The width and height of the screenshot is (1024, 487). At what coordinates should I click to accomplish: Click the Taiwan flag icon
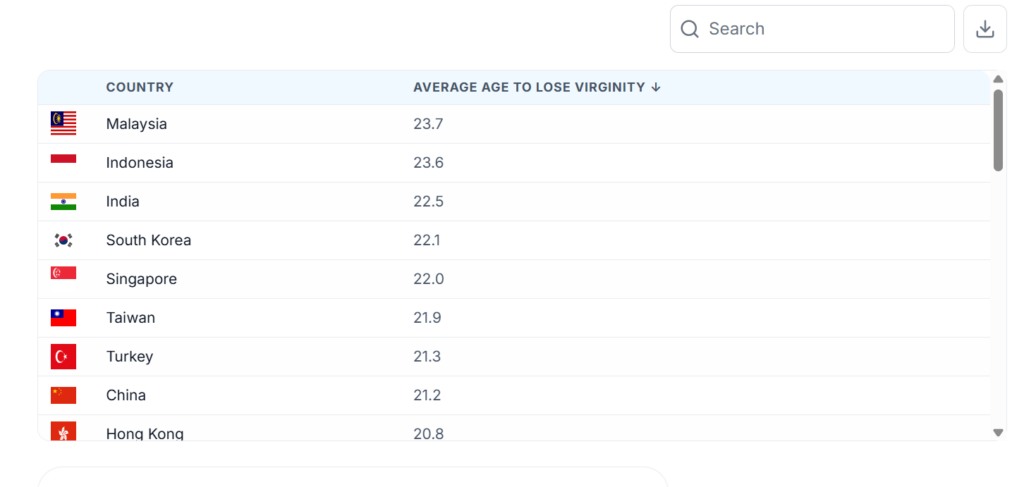(63, 318)
